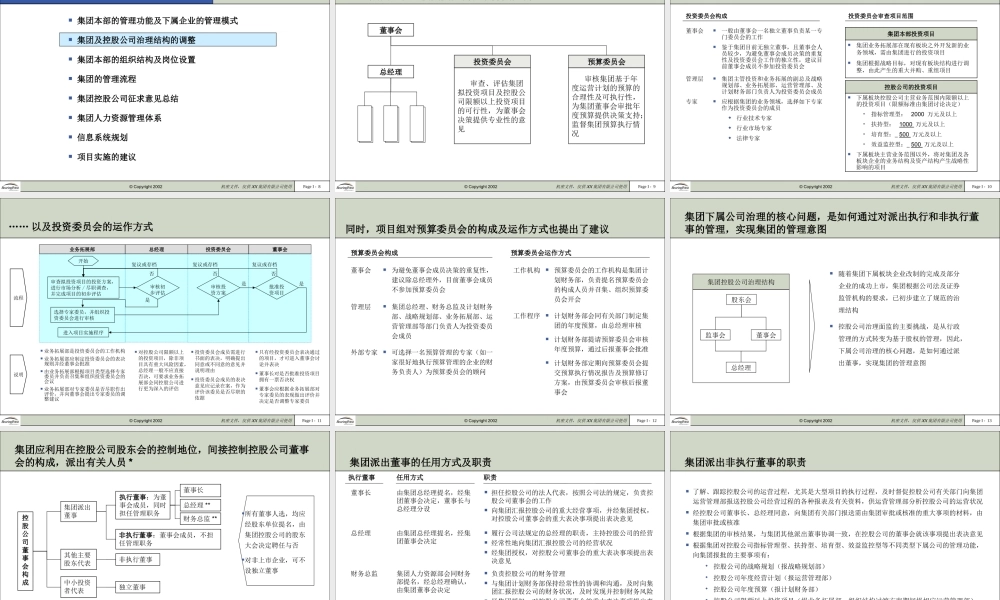Click the © Copyright 2002 footer text
The height and width of the screenshot is (600, 1000).
145,186
